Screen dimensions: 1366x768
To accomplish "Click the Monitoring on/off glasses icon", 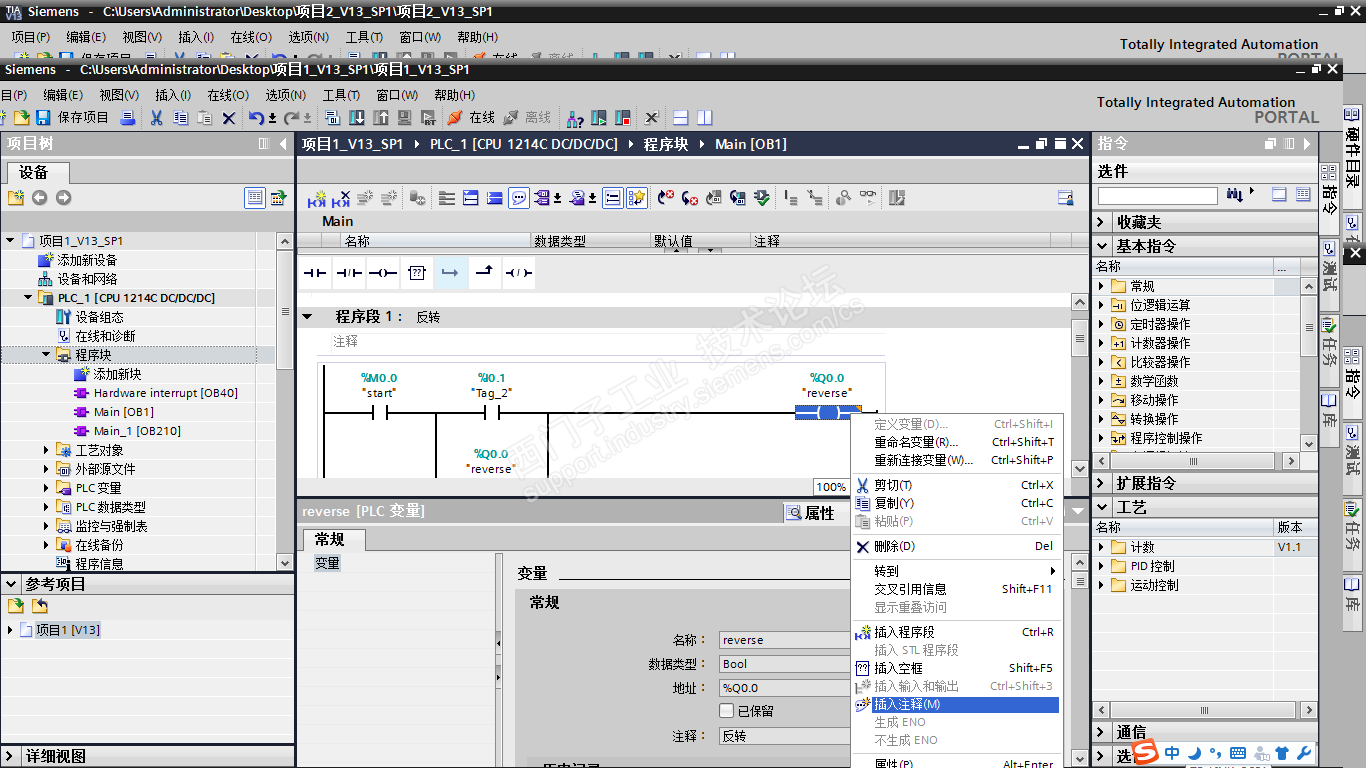I will (868, 198).
